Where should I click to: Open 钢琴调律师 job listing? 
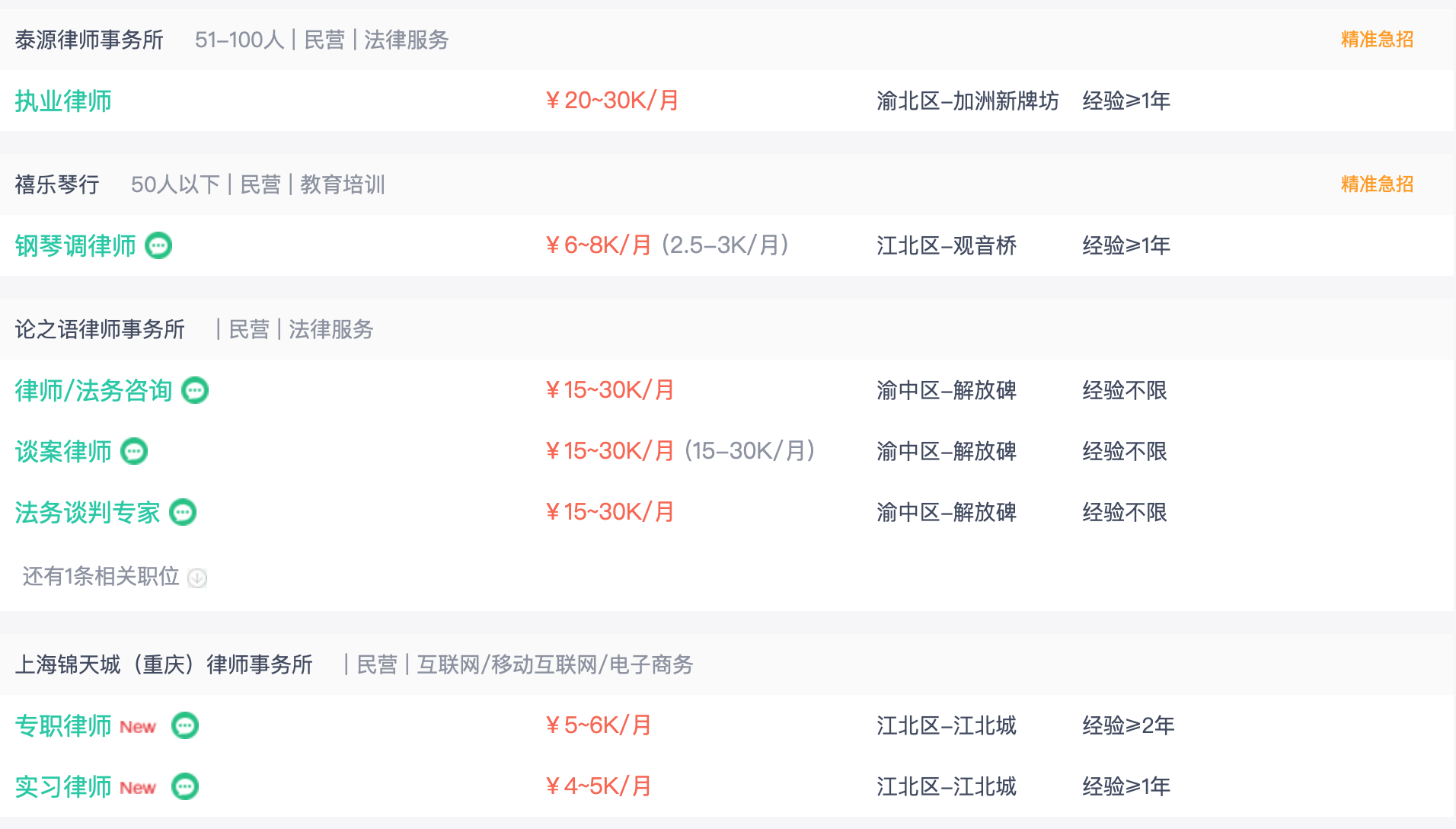tap(75, 245)
